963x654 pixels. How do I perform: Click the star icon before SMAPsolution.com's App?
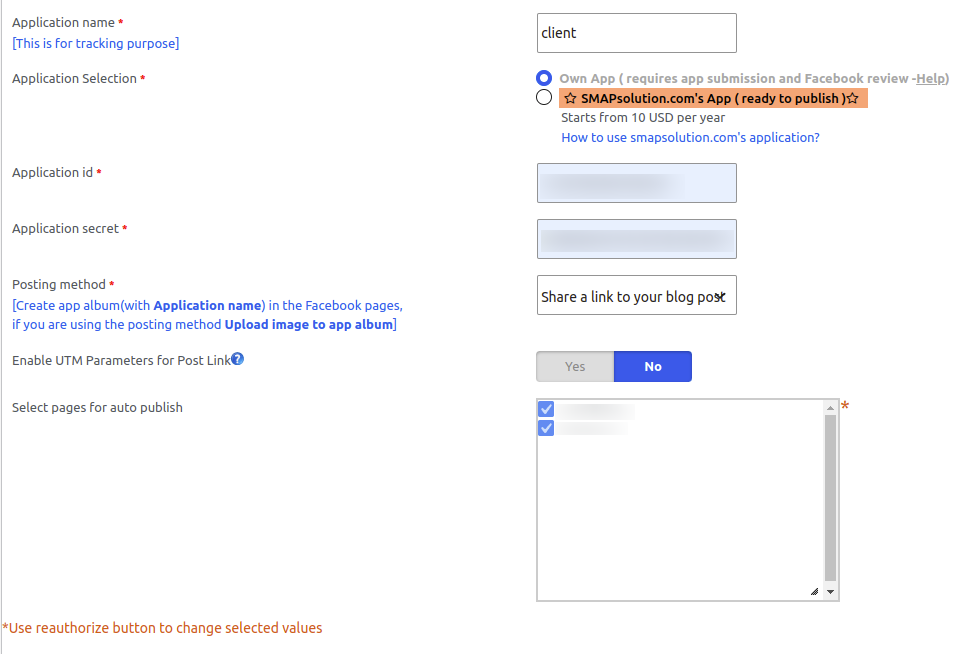pyautogui.click(x=571, y=98)
